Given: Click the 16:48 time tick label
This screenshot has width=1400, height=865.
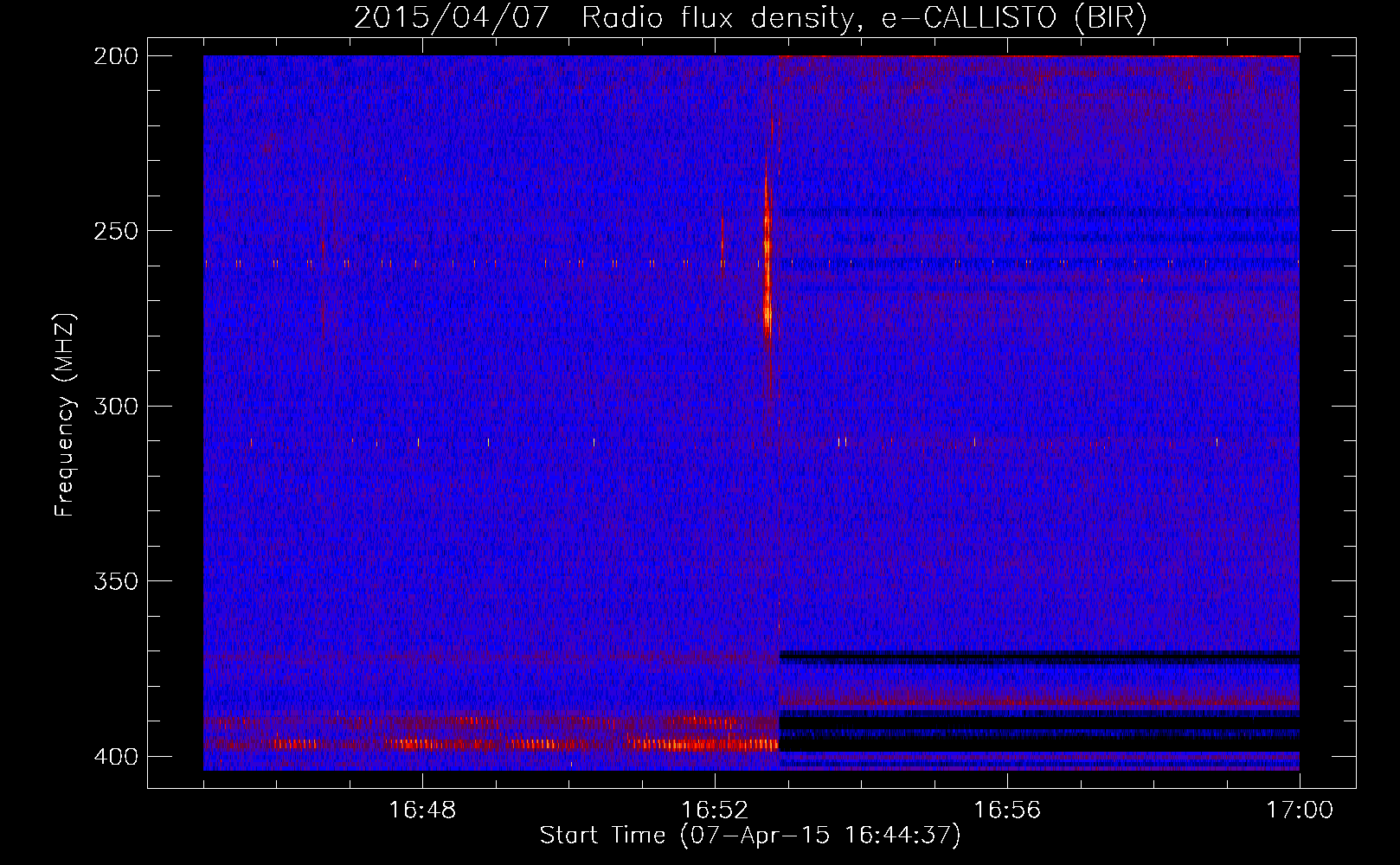Looking at the screenshot, I should pos(422,810).
